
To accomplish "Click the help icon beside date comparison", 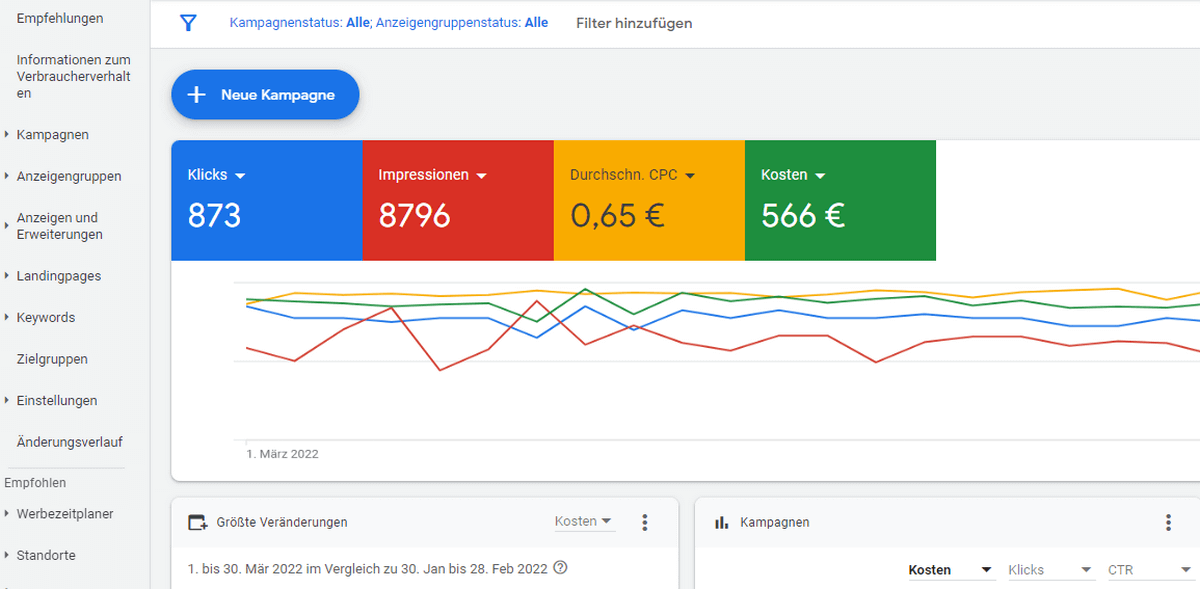I will click(x=560, y=568).
